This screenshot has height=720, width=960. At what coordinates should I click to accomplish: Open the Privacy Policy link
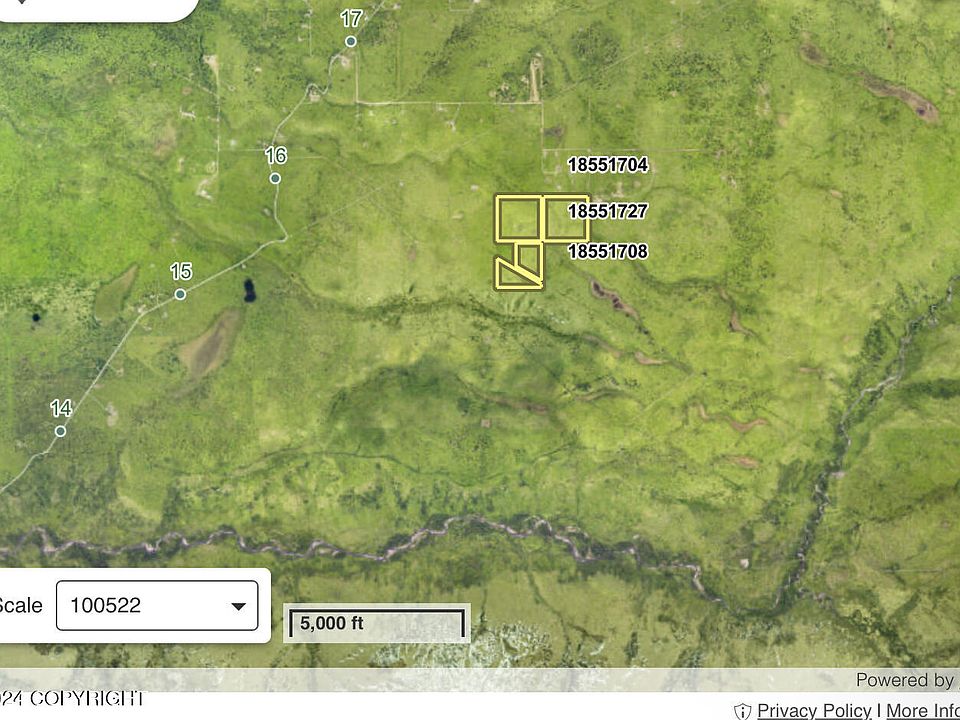[813, 711]
